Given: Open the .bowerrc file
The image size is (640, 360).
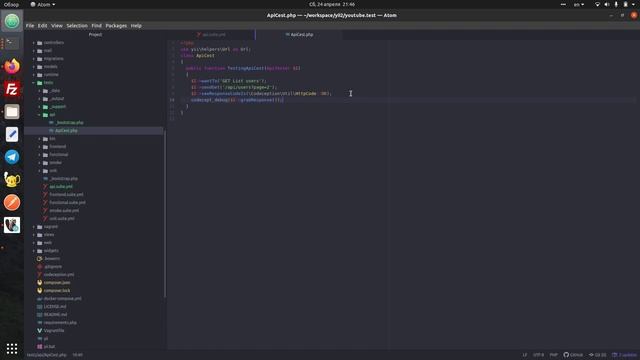Looking at the screenshot, I should coord(52,258).
